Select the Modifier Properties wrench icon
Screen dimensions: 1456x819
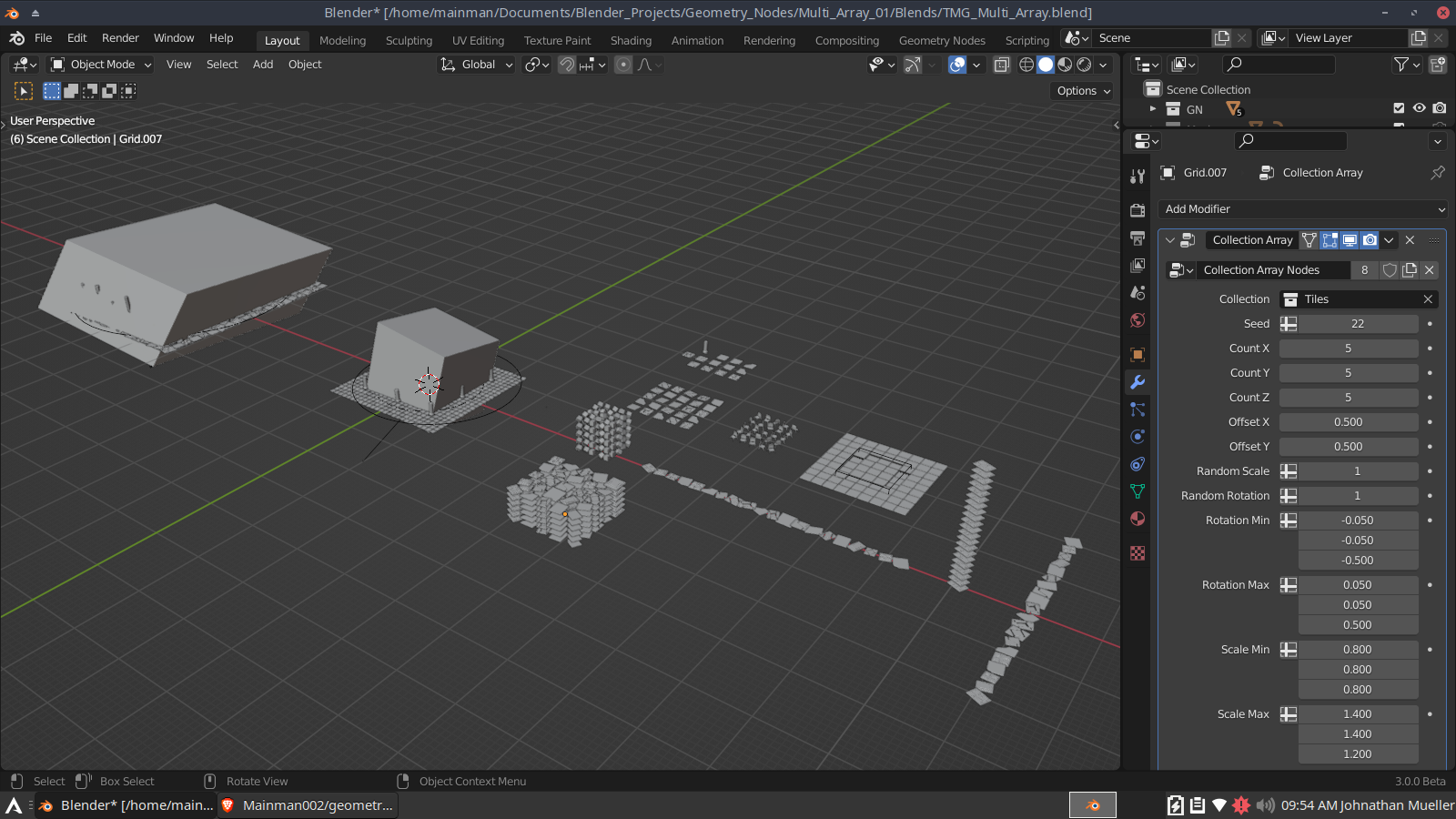coord(1137,382)
